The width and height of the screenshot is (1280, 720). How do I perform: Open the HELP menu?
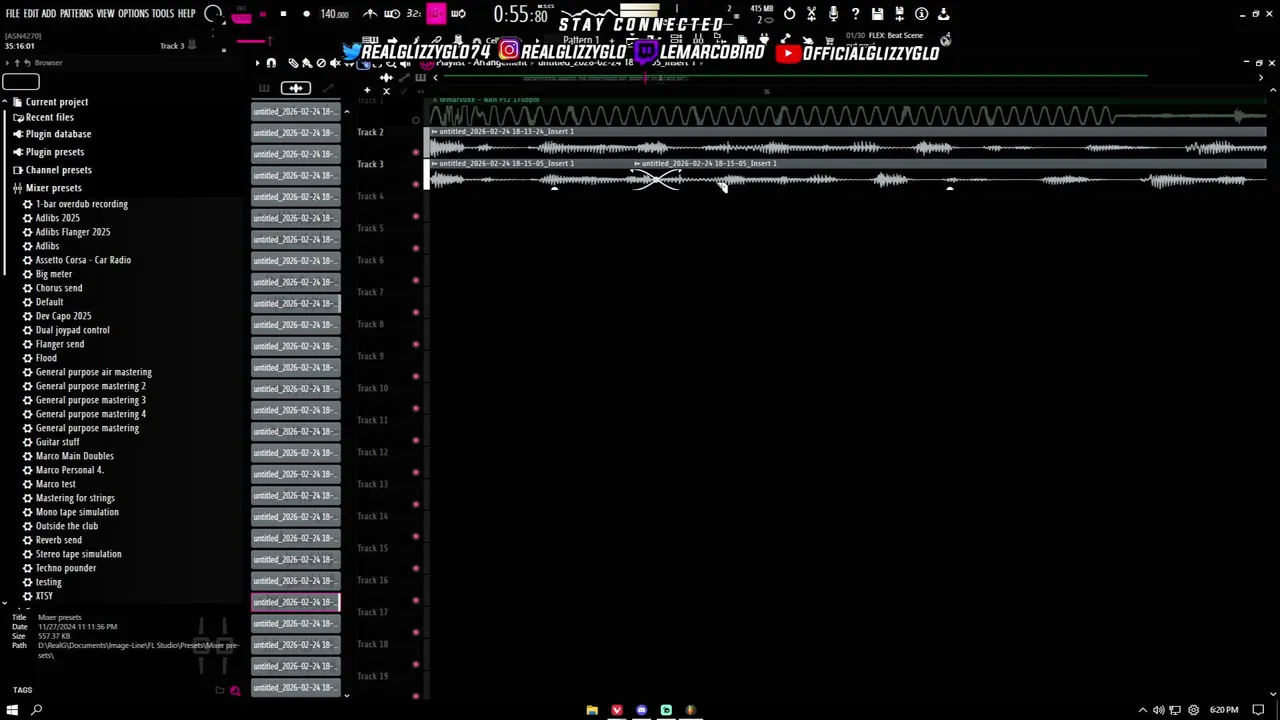[x=187, y=14]
